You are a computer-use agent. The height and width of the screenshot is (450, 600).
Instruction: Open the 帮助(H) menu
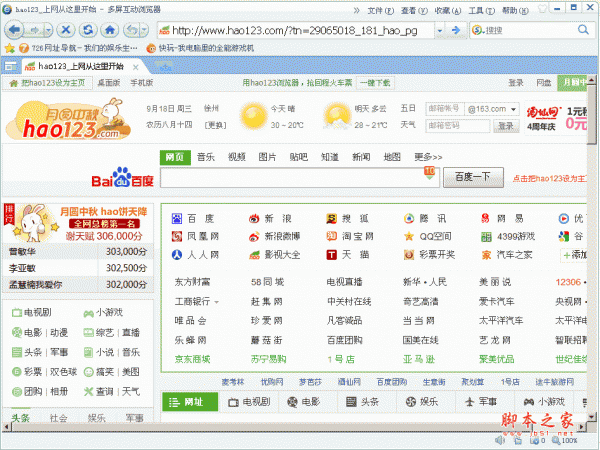point(515,11)
